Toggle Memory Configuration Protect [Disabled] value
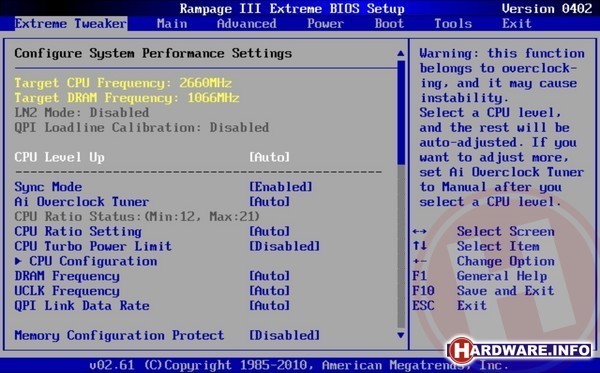 (284, 336)
